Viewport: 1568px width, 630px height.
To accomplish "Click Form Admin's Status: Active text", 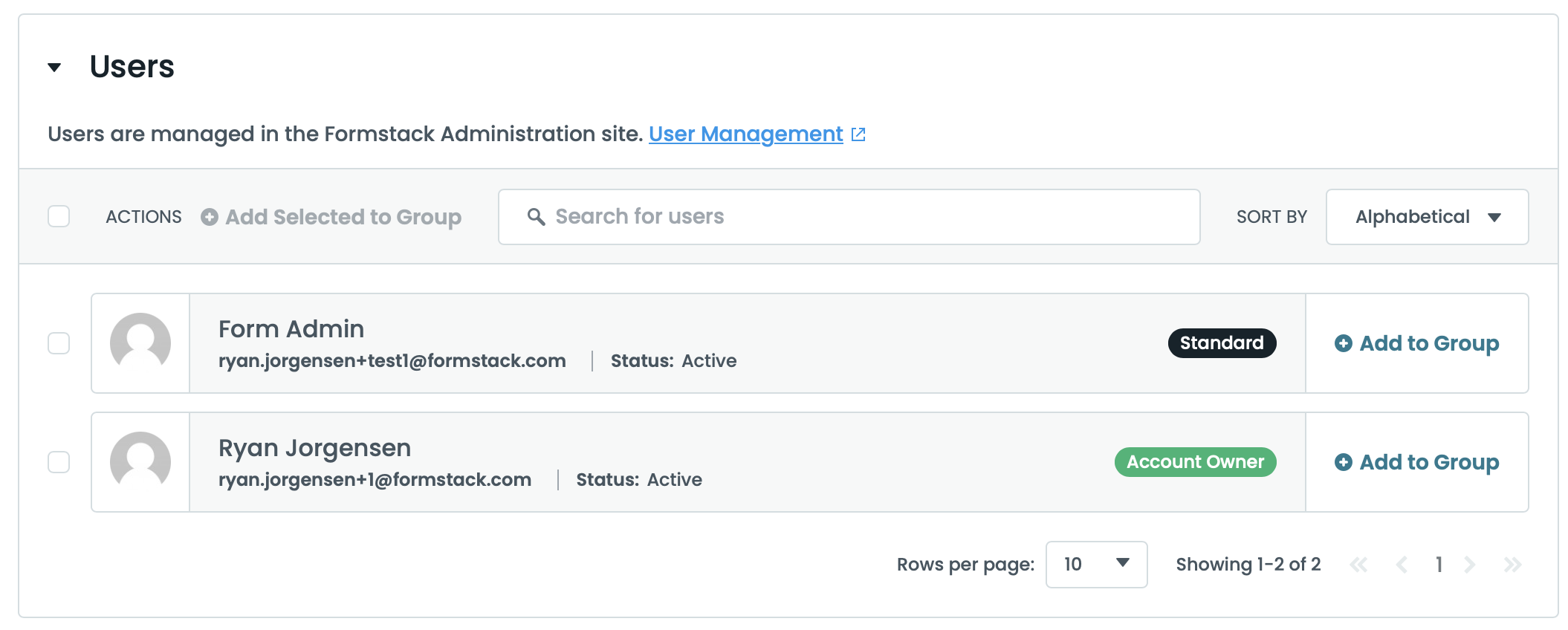I will pos(674,361).
